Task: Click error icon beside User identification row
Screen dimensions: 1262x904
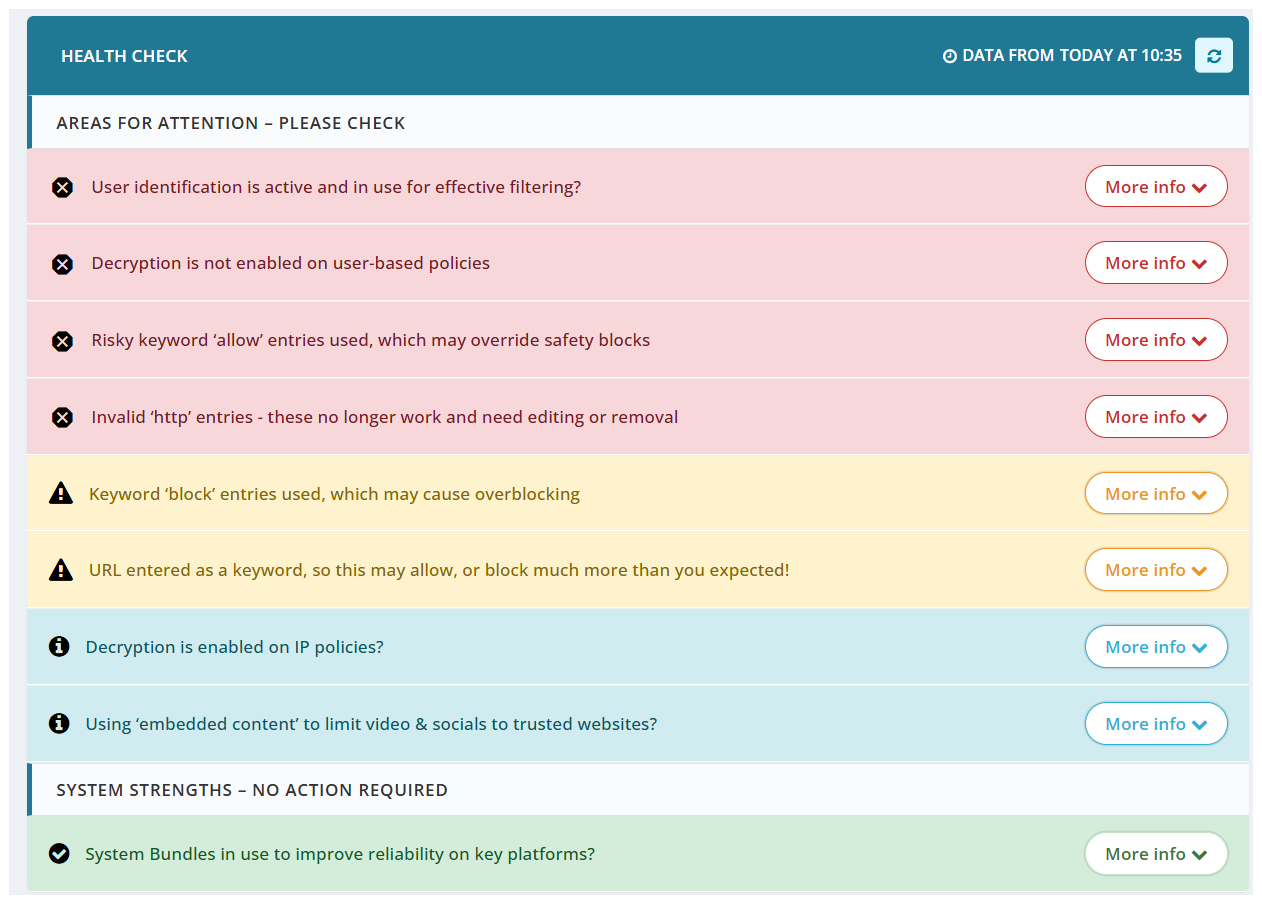Action: point(62,187)
